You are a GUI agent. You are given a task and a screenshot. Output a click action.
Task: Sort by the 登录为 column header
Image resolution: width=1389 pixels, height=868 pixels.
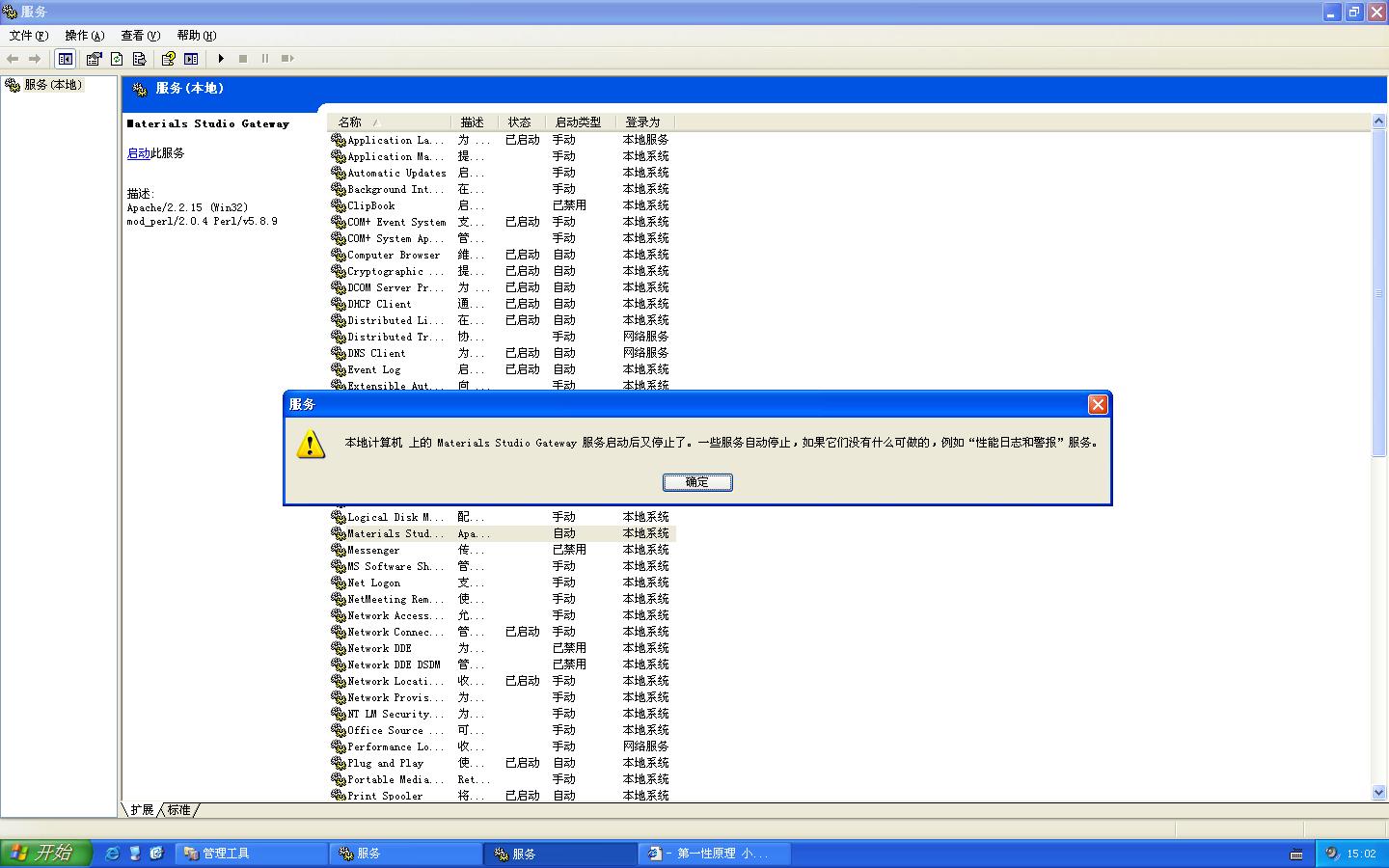pyautogui.click(x=645, y=122)
